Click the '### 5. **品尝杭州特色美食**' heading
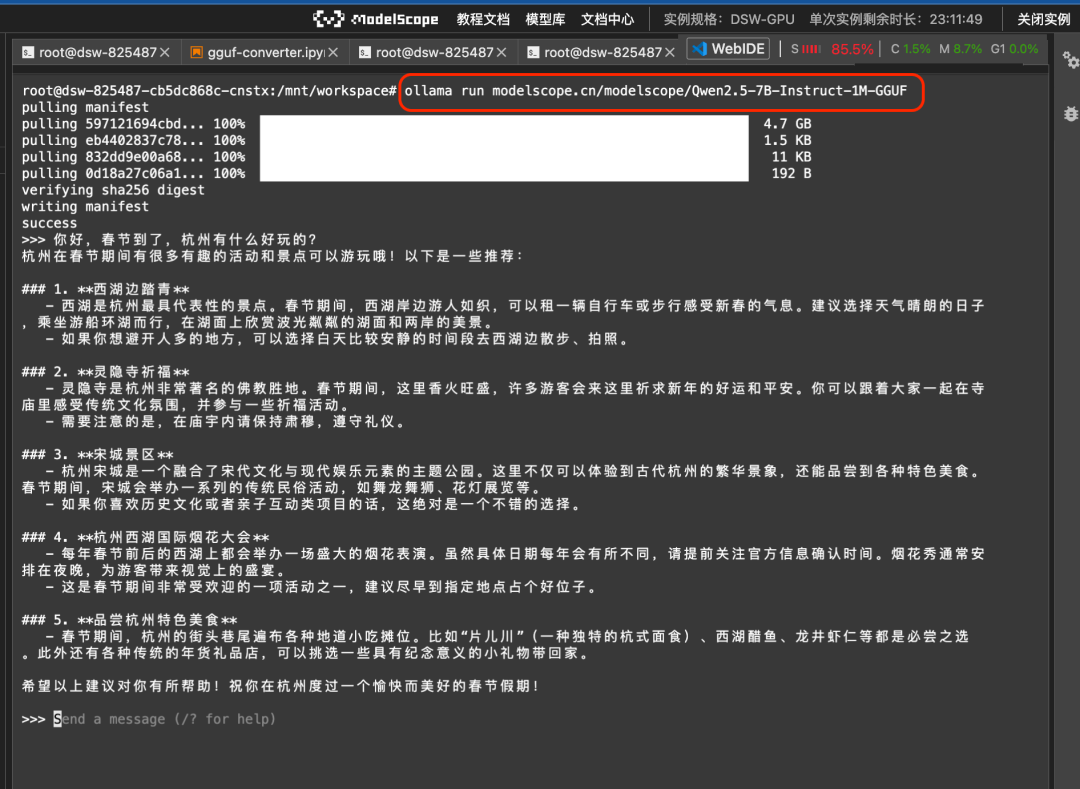Screen dimensions: 1080x789 coord(129,620)
